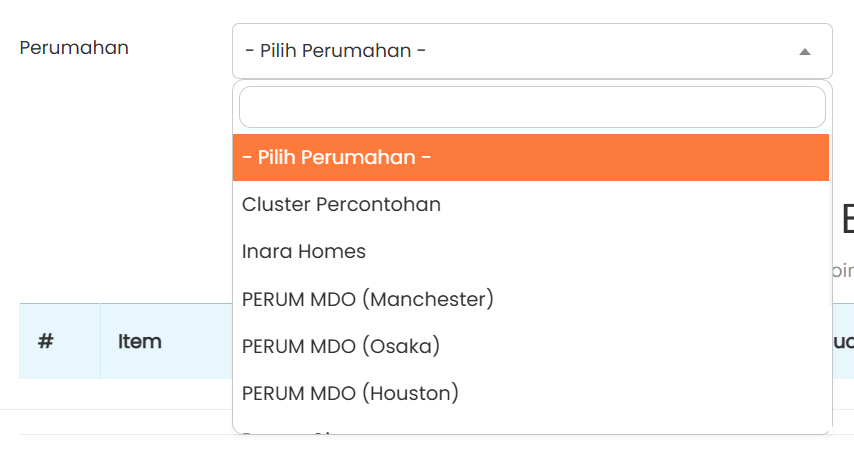
Task: Click the cut-off option below Houston
Action: click(x=300, y=430)
